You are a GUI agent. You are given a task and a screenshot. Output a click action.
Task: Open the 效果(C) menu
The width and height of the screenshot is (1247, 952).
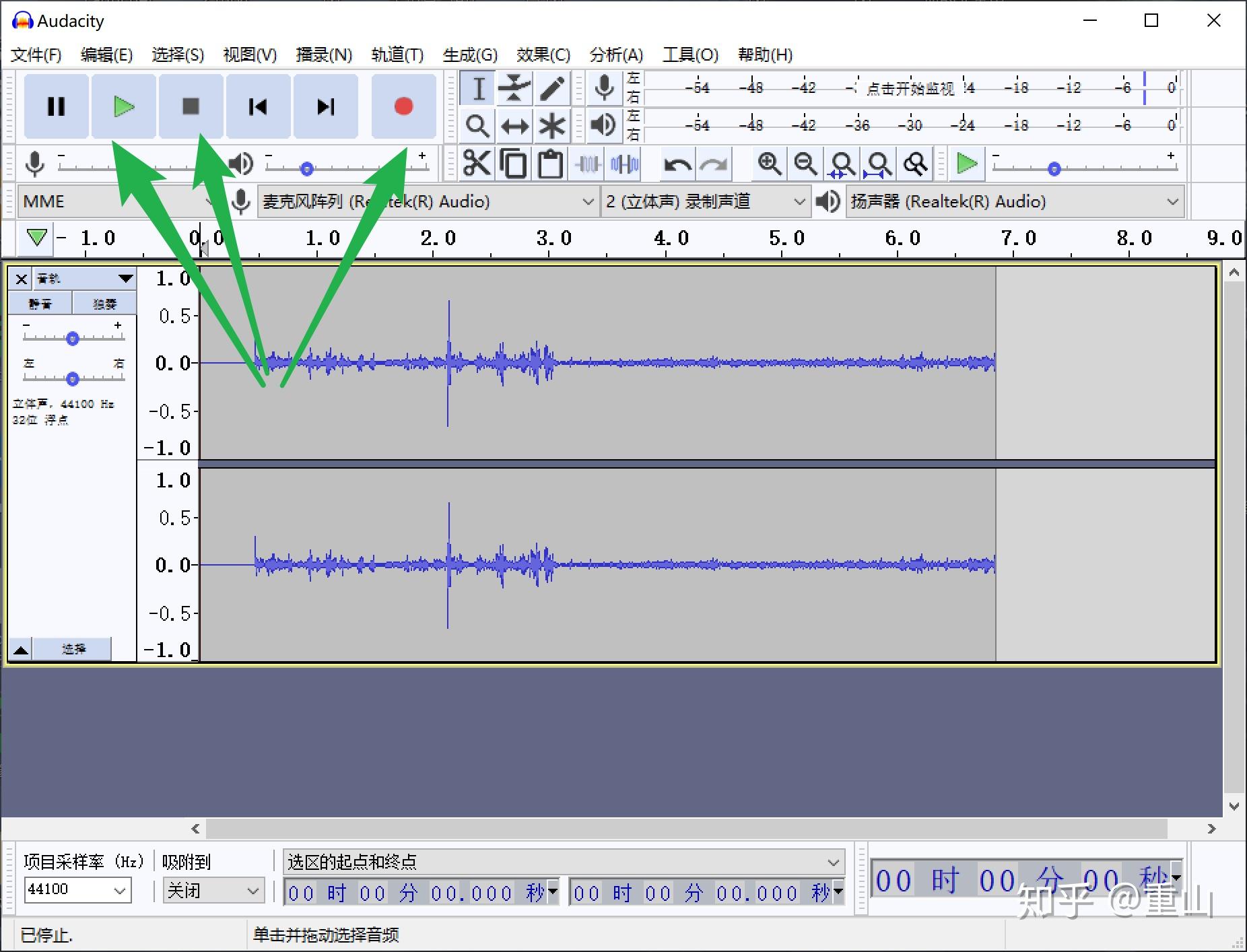543,55
